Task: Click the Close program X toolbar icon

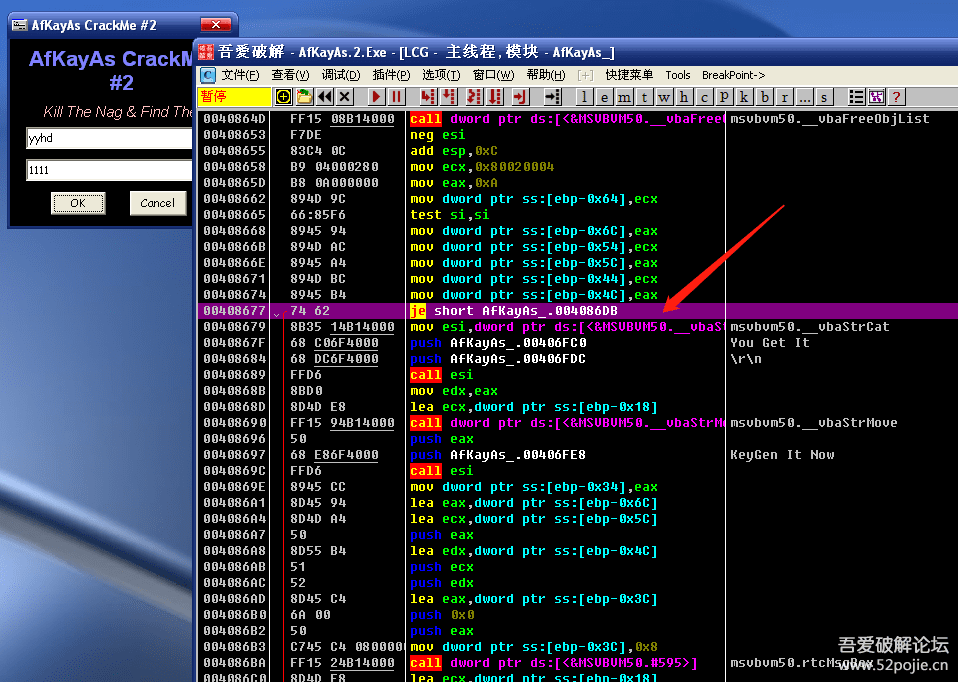Action: [x=345, y=97]
